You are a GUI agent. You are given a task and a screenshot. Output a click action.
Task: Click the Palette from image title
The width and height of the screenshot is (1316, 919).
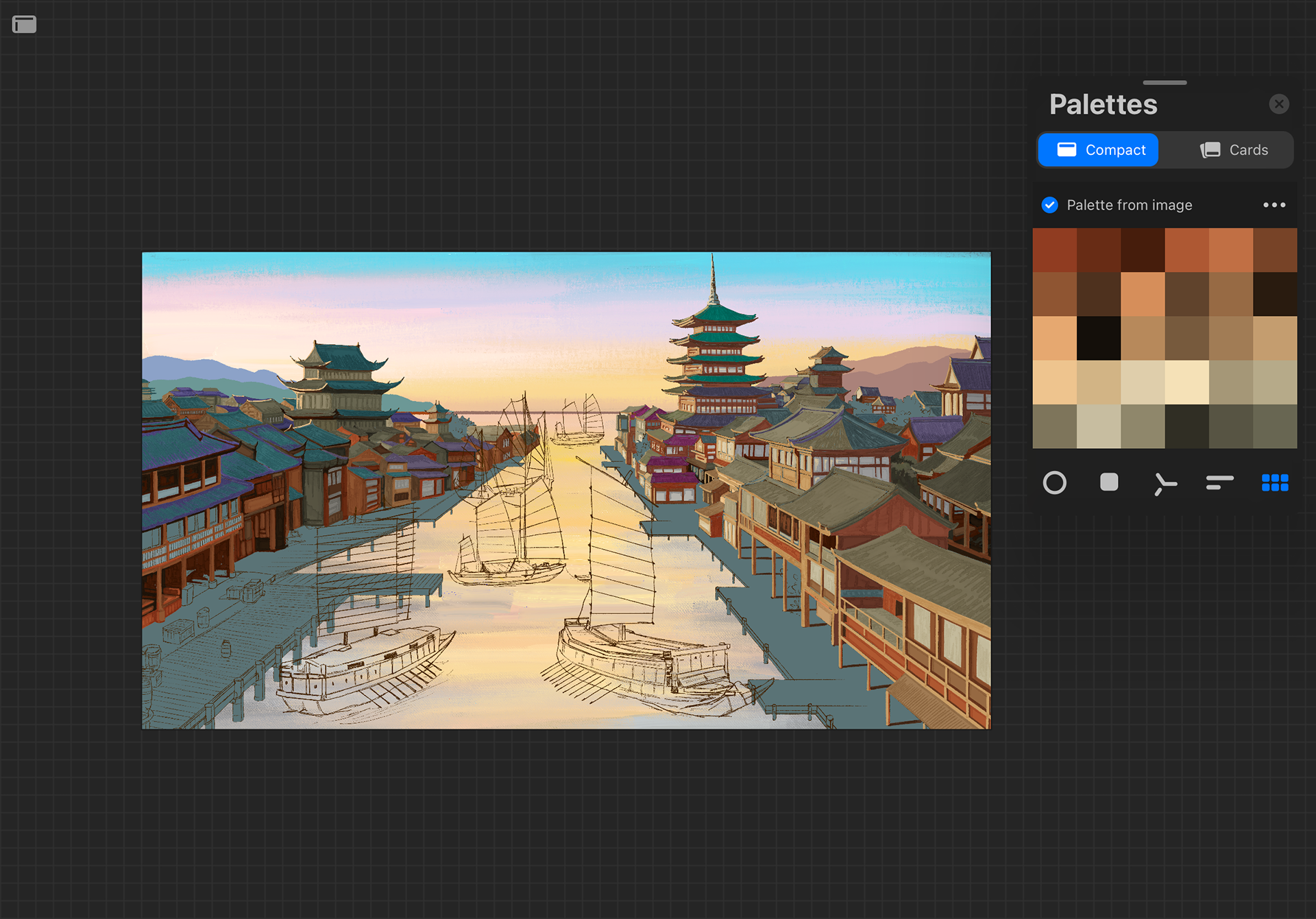pyautogui.click(x=1129, y=205)
